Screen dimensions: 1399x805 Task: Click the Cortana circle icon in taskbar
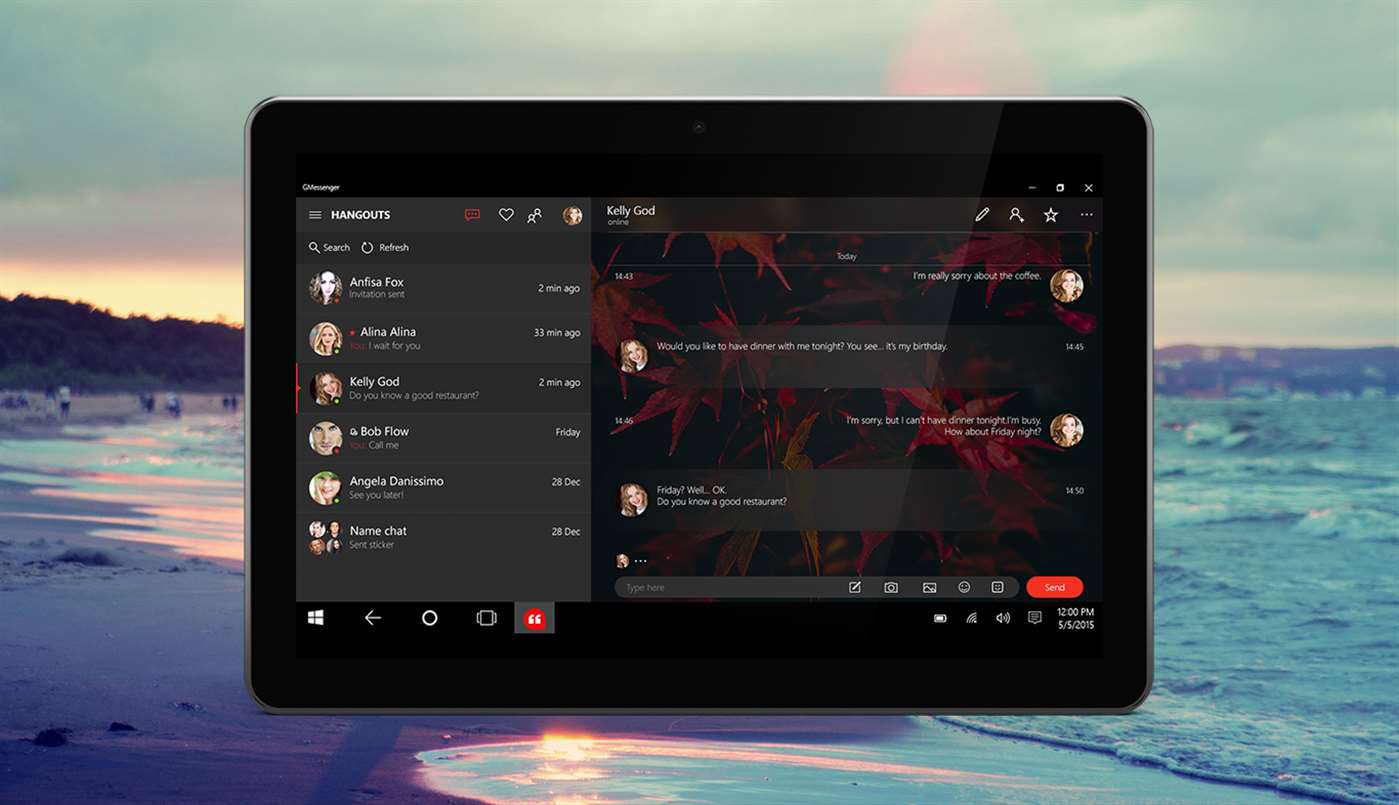(429, 618)
